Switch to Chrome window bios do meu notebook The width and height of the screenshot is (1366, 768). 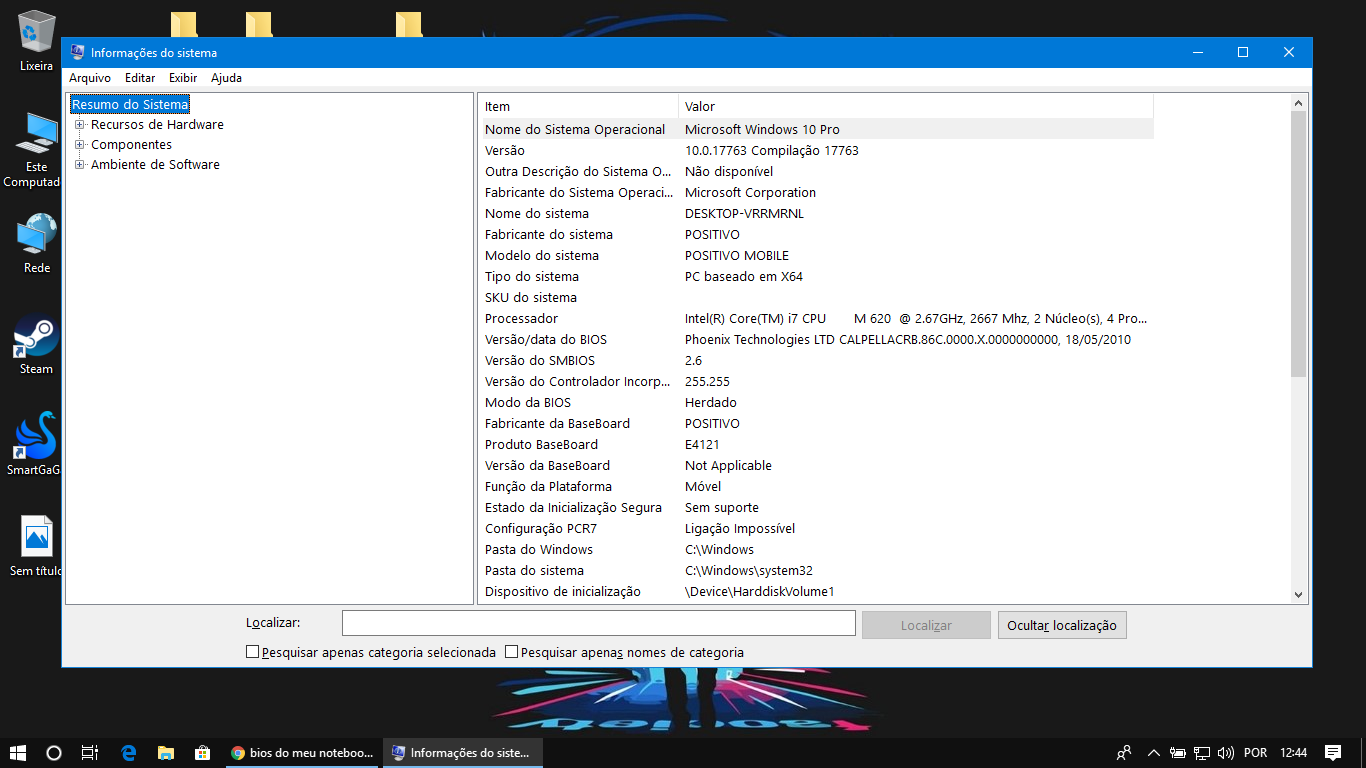pos(301,753)
